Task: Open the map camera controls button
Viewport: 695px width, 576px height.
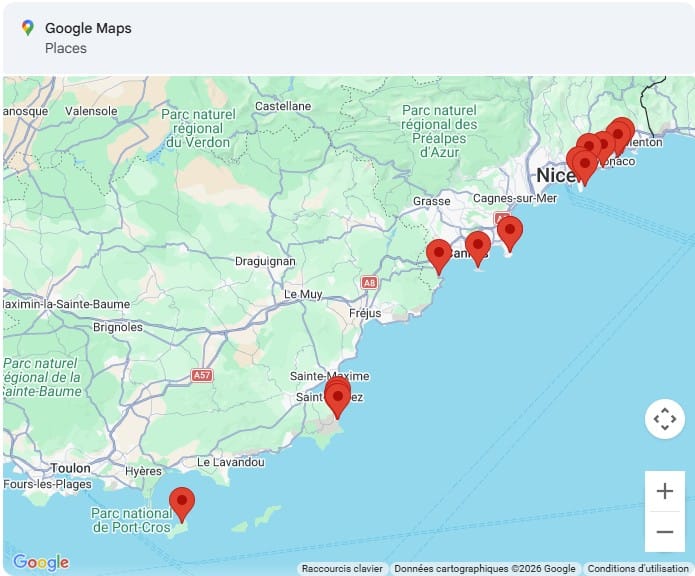Action: (x=664, y=419)
